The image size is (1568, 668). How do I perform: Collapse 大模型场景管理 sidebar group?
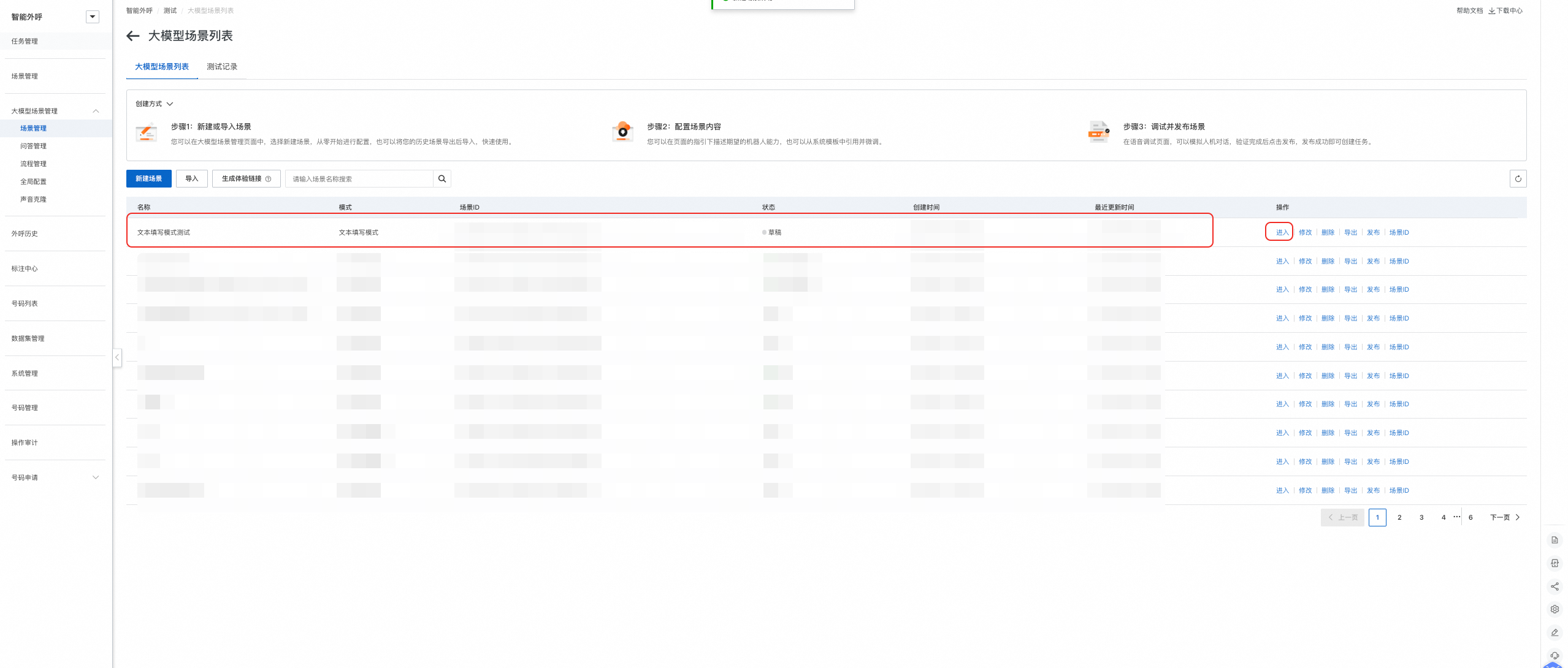(x=96, y=111)
